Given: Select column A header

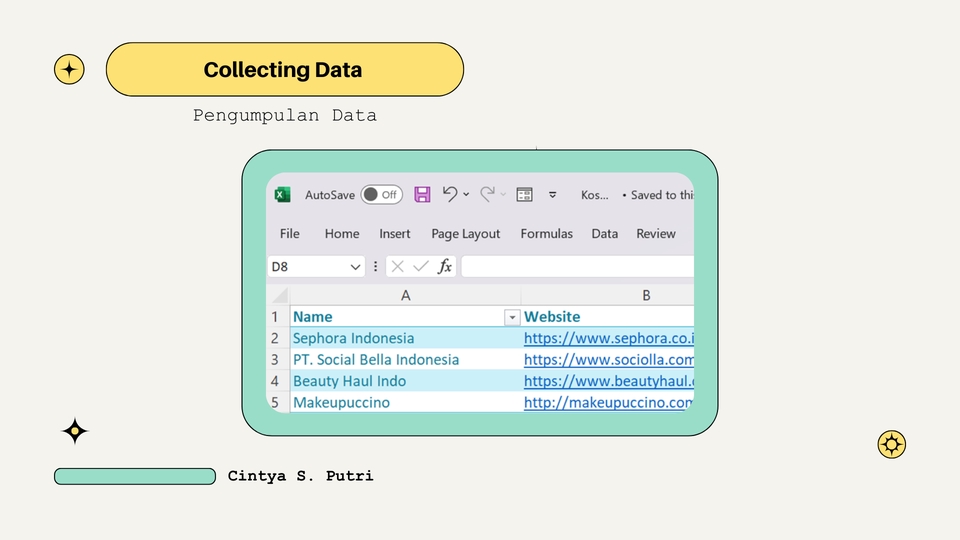Looking at the screenshot, I should tap(405, 295).
